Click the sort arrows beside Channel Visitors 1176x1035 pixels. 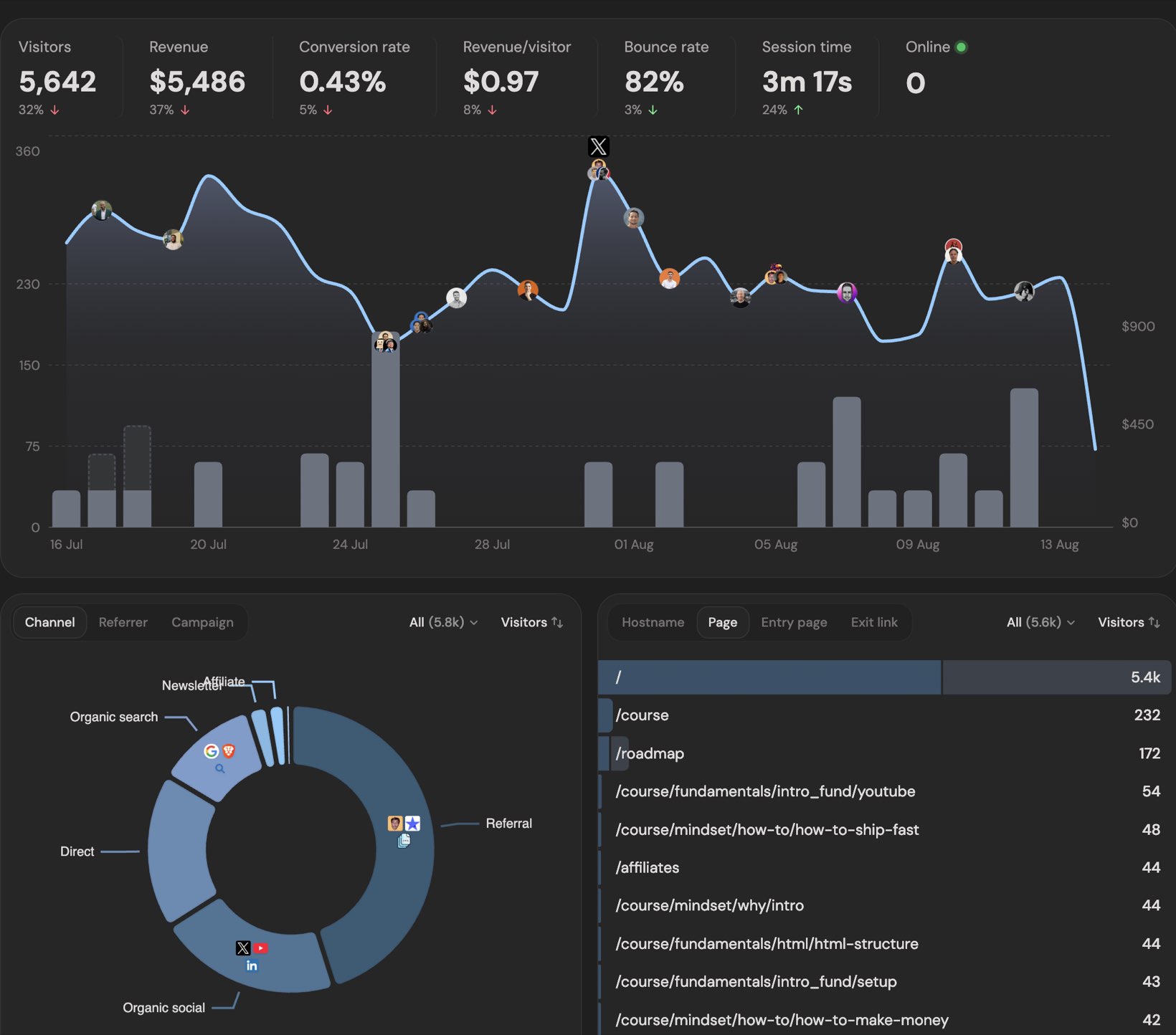coord(557,622)
